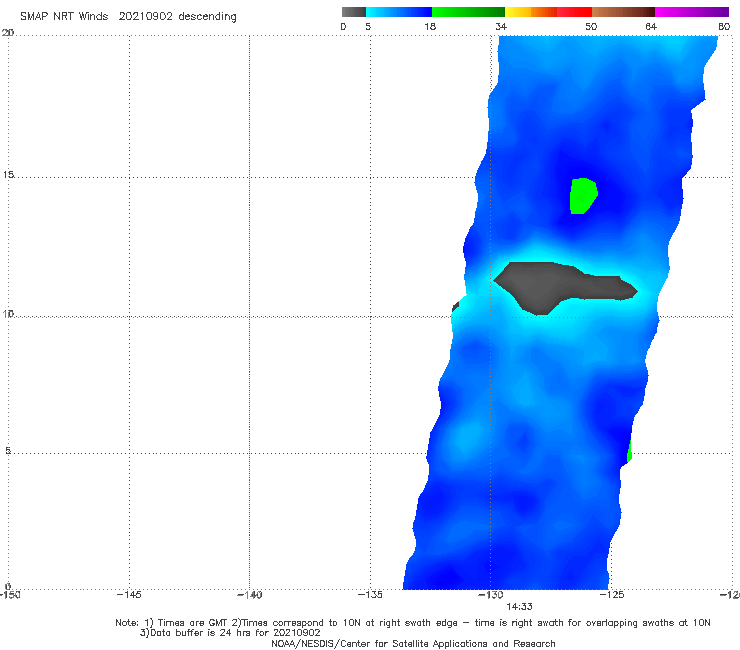Select the gray 0-5 segment of the color bar

[354, 12]
